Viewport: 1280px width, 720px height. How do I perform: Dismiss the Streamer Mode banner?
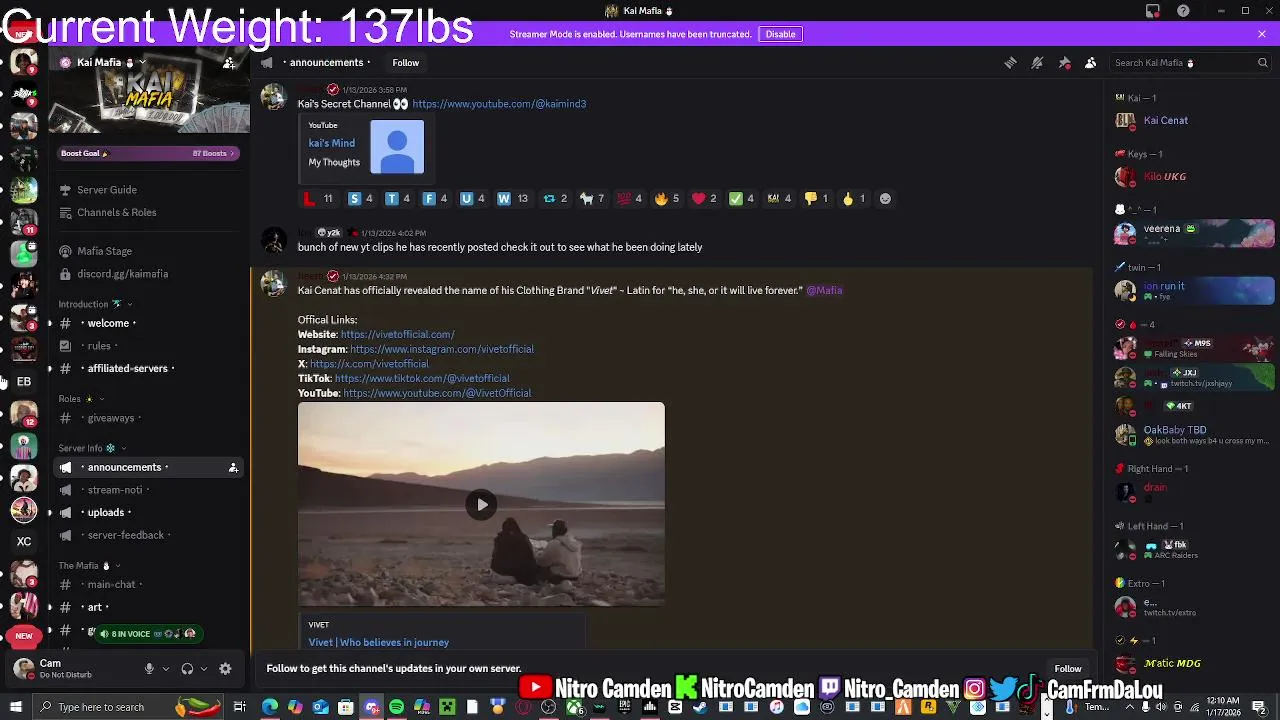click(1262, 34)
